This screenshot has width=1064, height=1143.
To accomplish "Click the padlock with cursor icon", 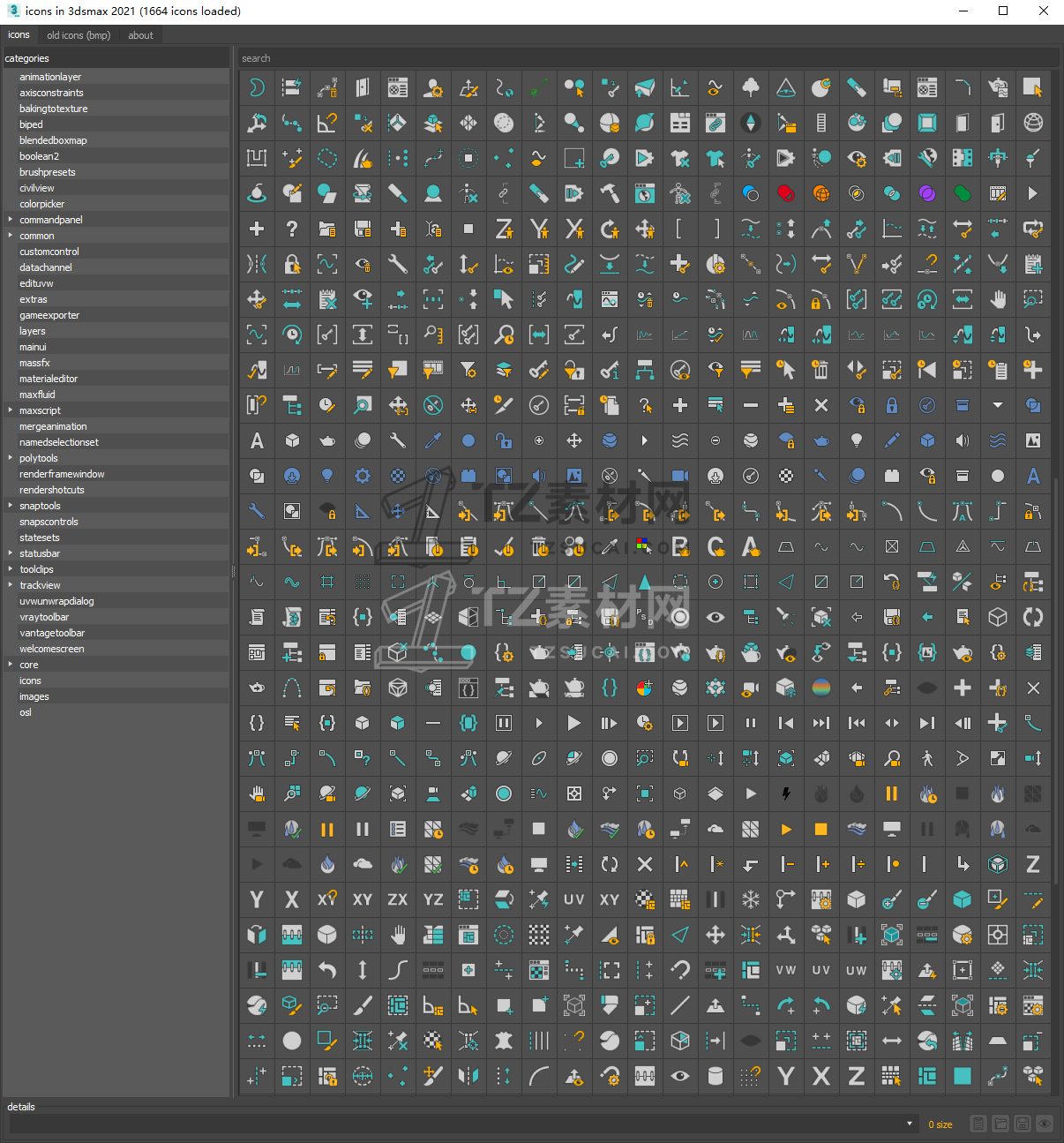I will tap(292, 264).
